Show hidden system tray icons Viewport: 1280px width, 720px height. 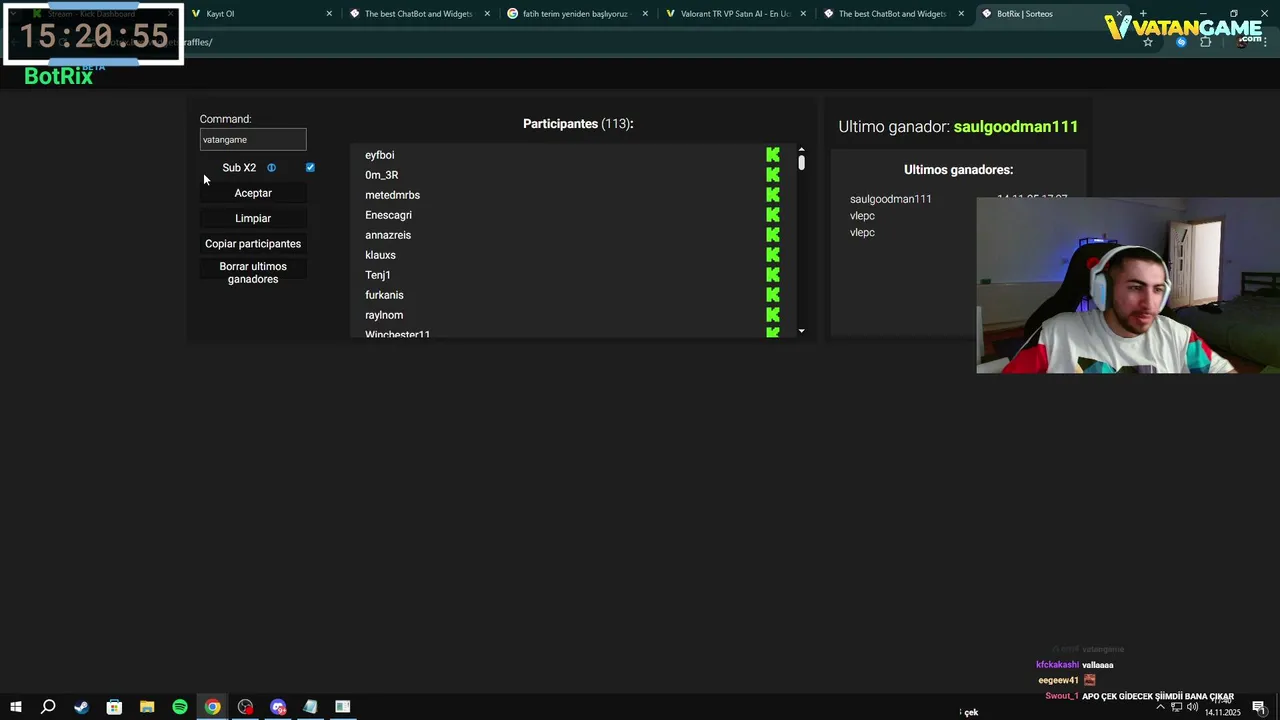pos(1160,707)
